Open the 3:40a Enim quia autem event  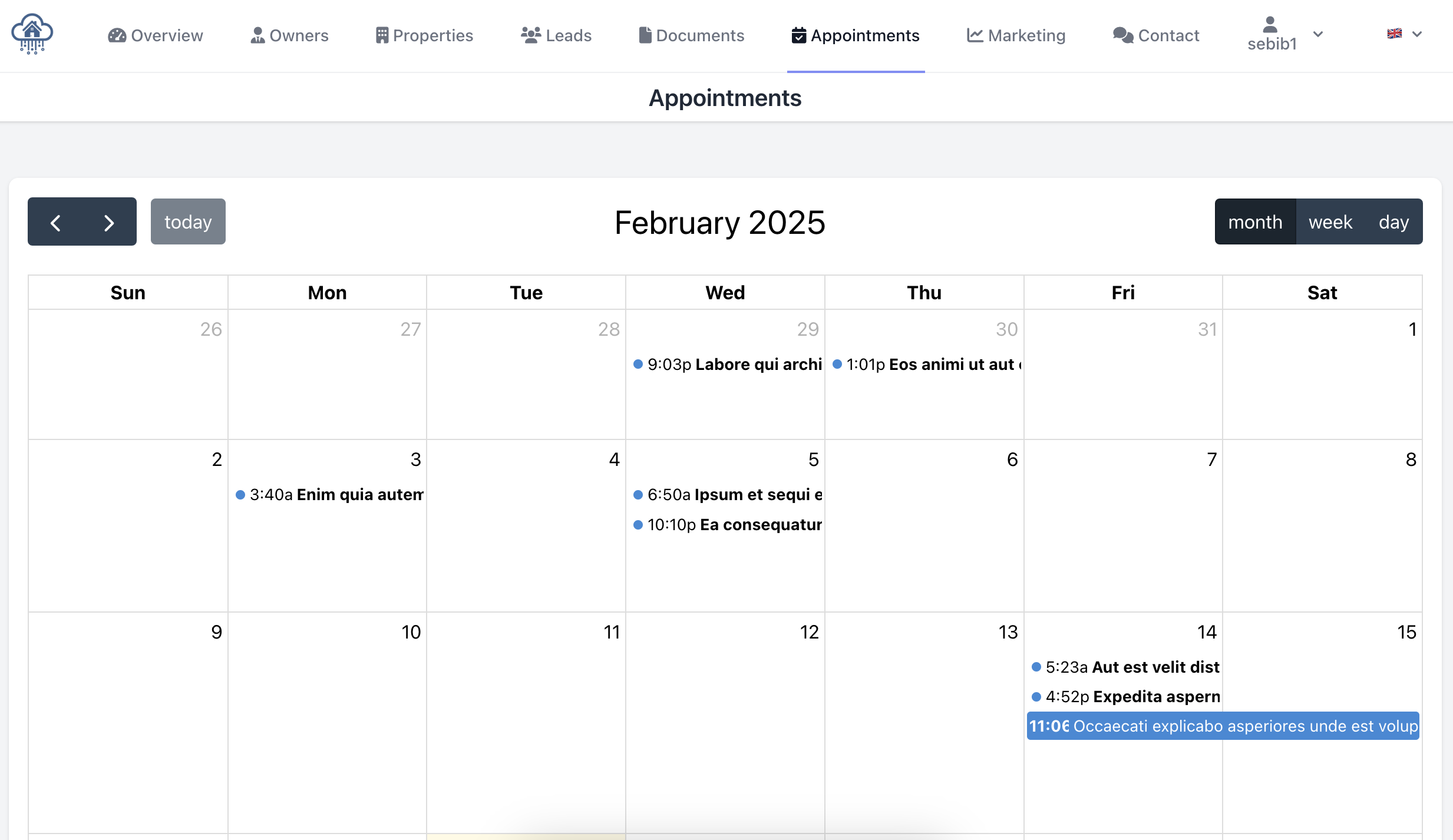[x=329, y=494]
